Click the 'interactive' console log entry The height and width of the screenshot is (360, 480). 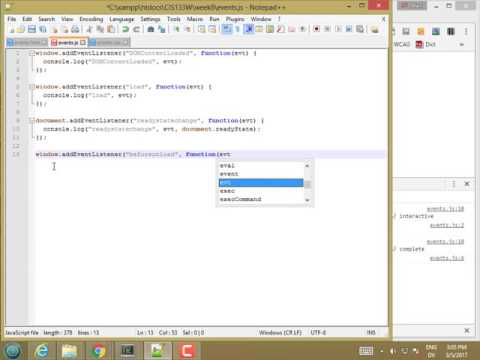(417, 216)
